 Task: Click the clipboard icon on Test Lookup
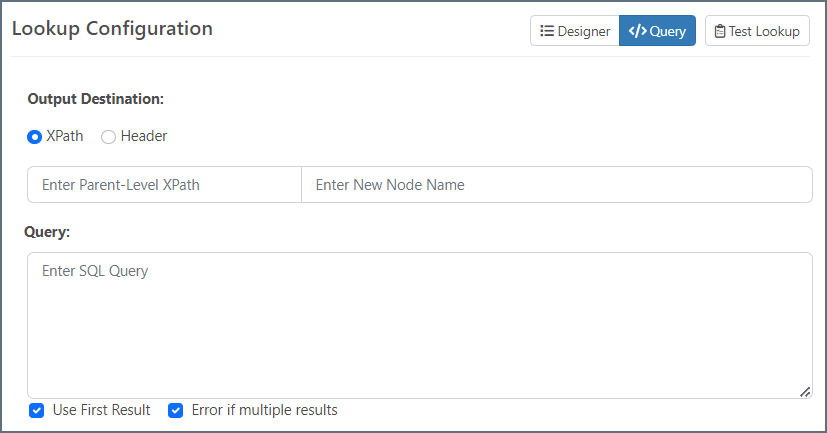click(x=720, y=31)
